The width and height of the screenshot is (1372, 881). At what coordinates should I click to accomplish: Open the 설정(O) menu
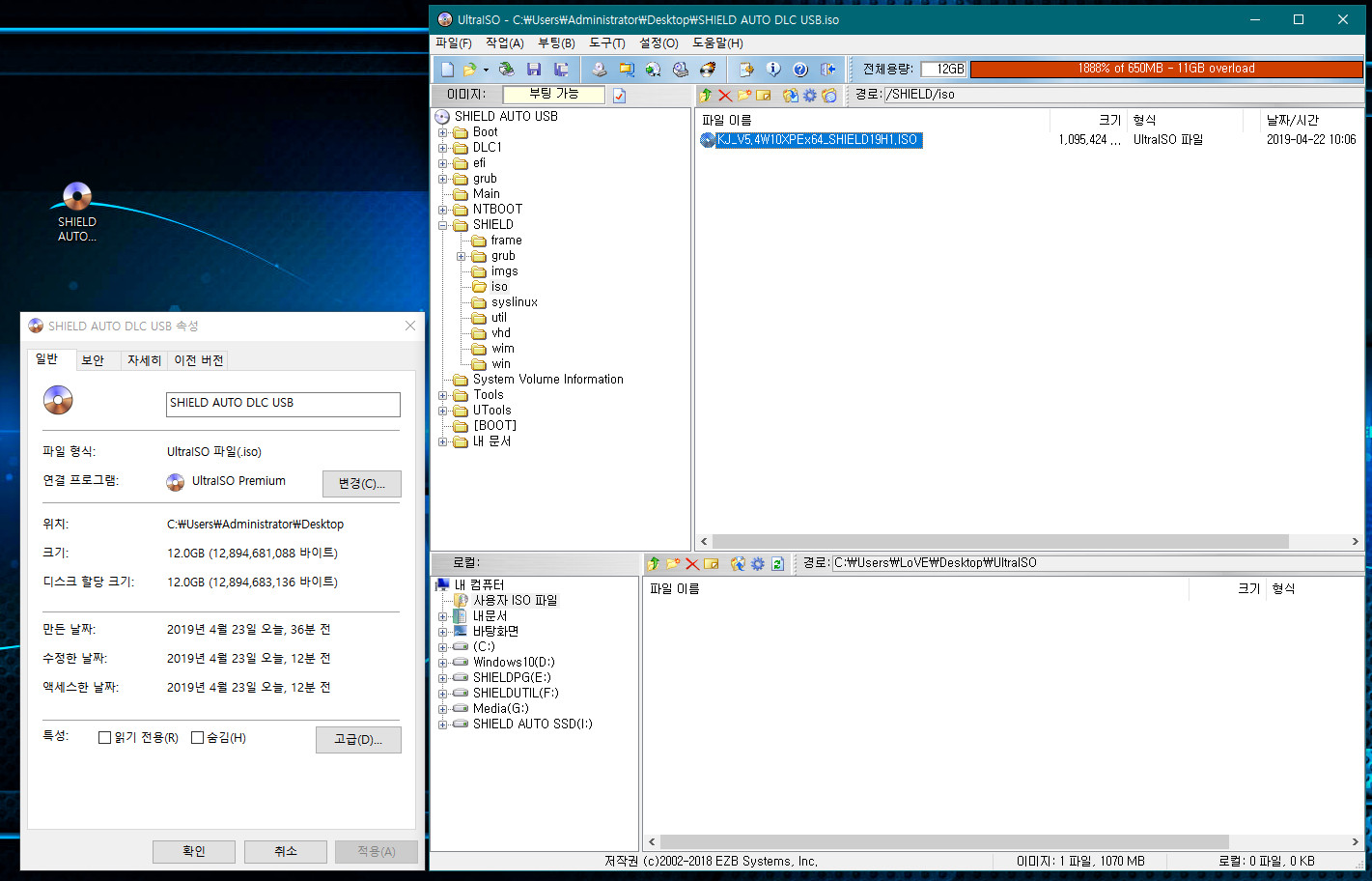pyautogui.click(x=659, y=43)
